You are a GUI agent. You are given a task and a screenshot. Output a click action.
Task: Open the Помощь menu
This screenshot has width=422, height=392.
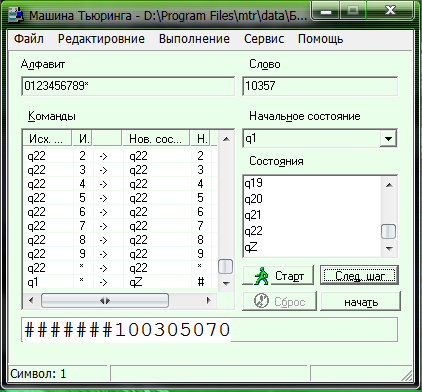pyautogui.click(x=320, y=39)
